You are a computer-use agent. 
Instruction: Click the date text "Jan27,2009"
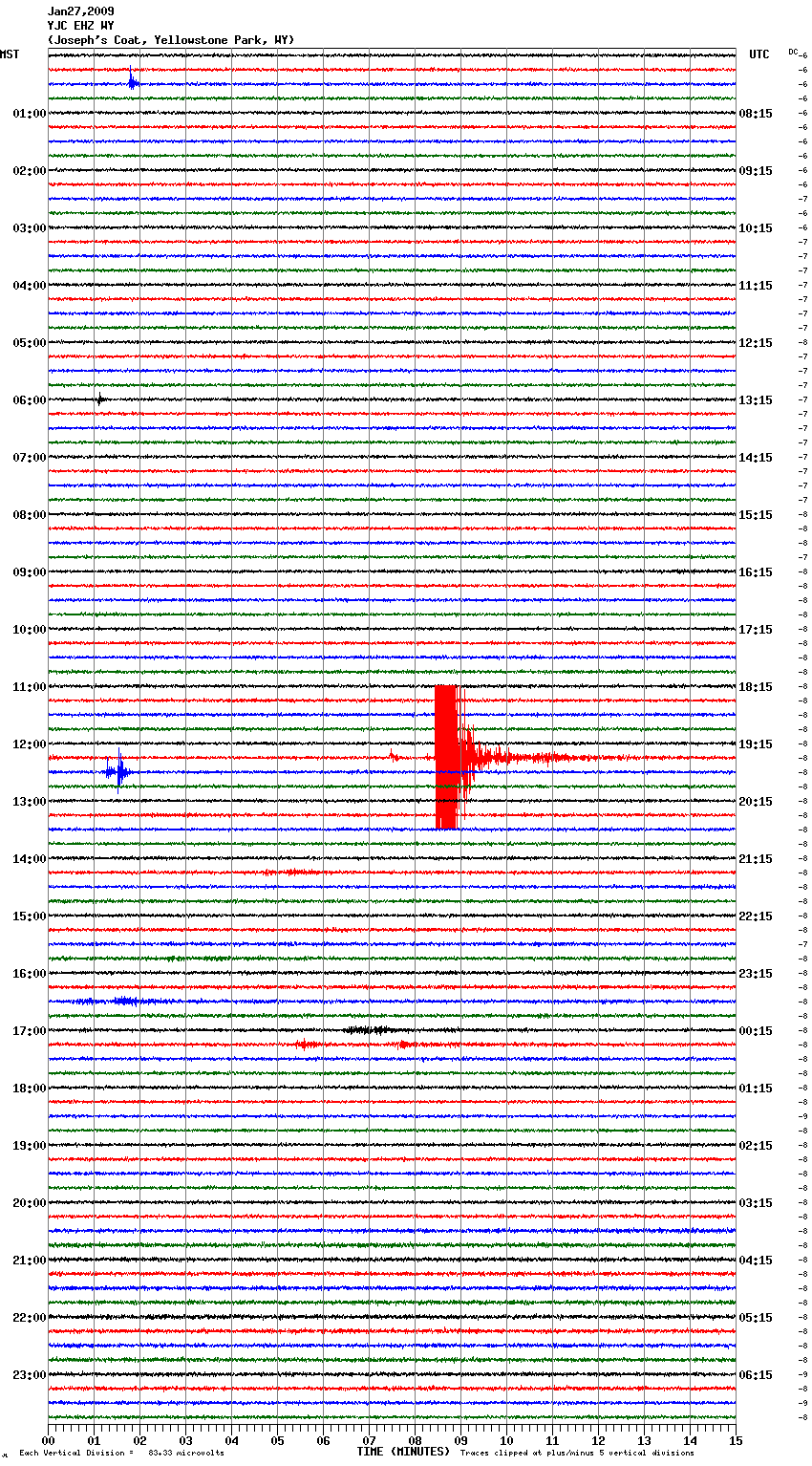coord(80,11)
